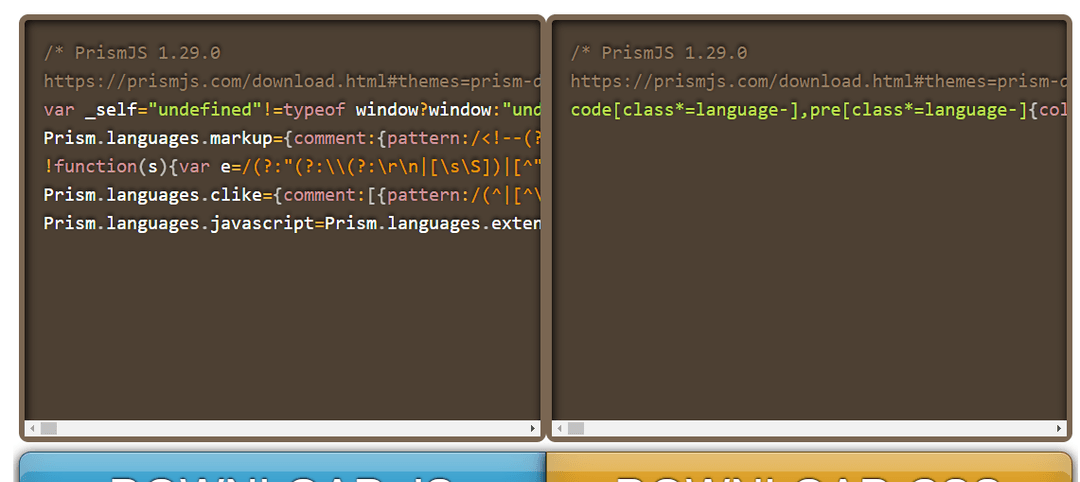This screenshot has height=482, width=1080.
Task: Click the prismjs.com URL line in CSS panel
Action: click(819, 81)
